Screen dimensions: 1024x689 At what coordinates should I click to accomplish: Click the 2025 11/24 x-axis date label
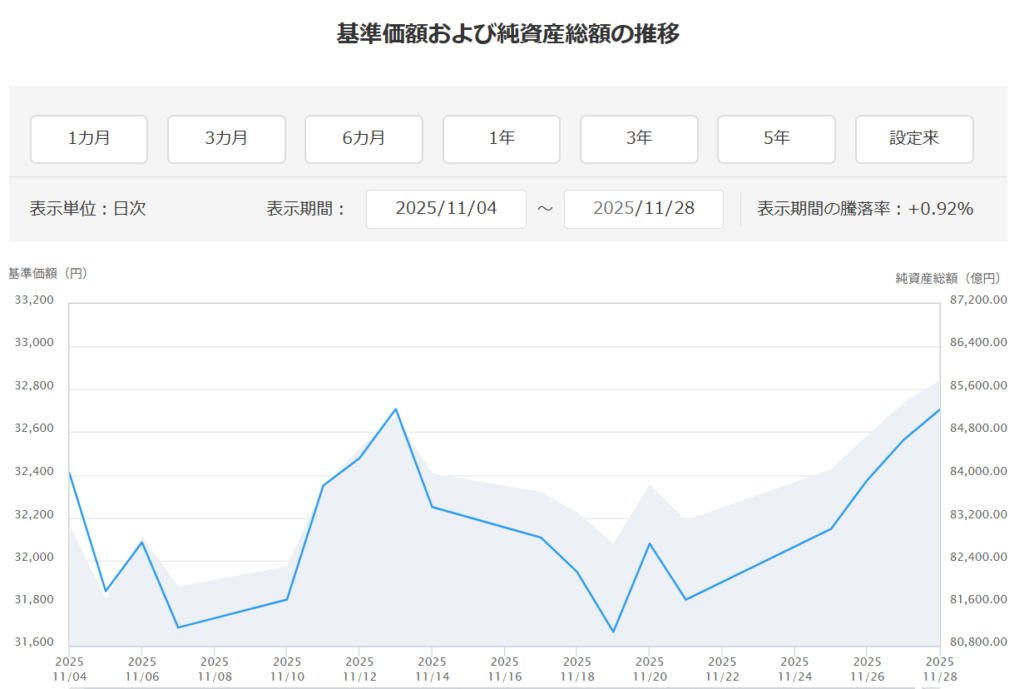coord(794,669)
